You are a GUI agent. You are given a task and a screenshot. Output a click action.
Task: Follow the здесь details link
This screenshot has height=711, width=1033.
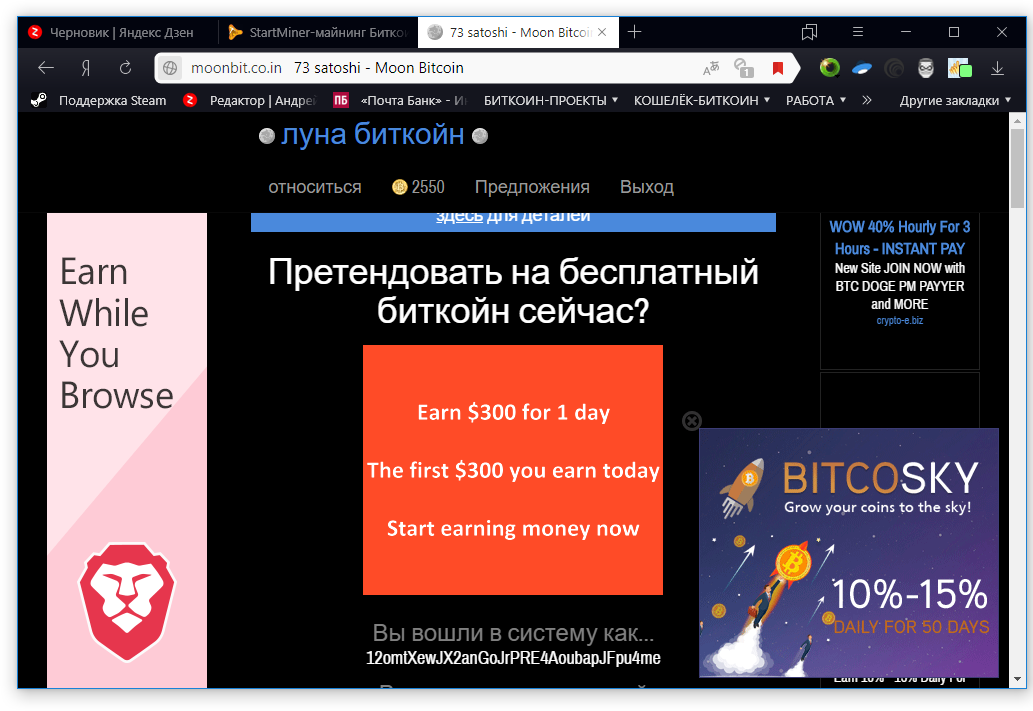[459, 217]
